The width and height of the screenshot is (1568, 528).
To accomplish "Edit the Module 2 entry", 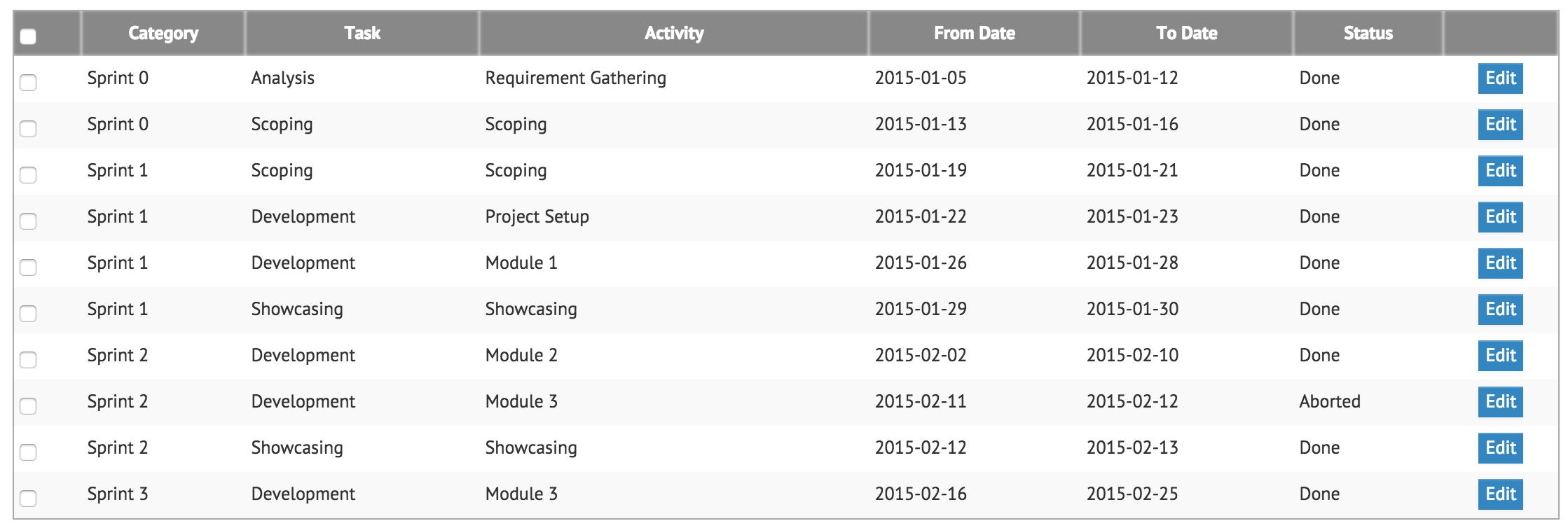I will tap(1500, 356).
